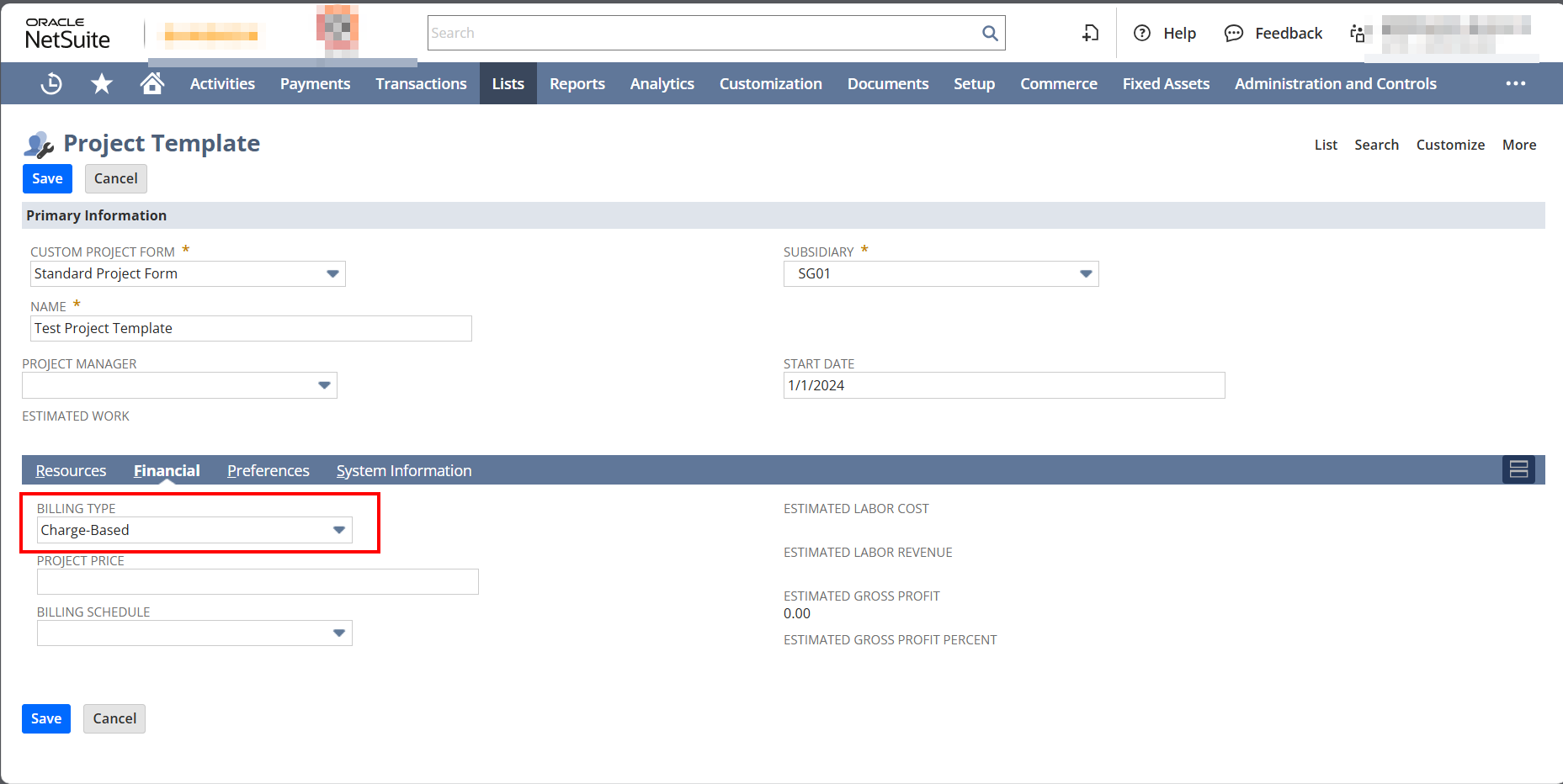Expand the more navigation items ellipsis
Image resolution: width=1563 pixels, height=784 pixels.
[1516, 83]
